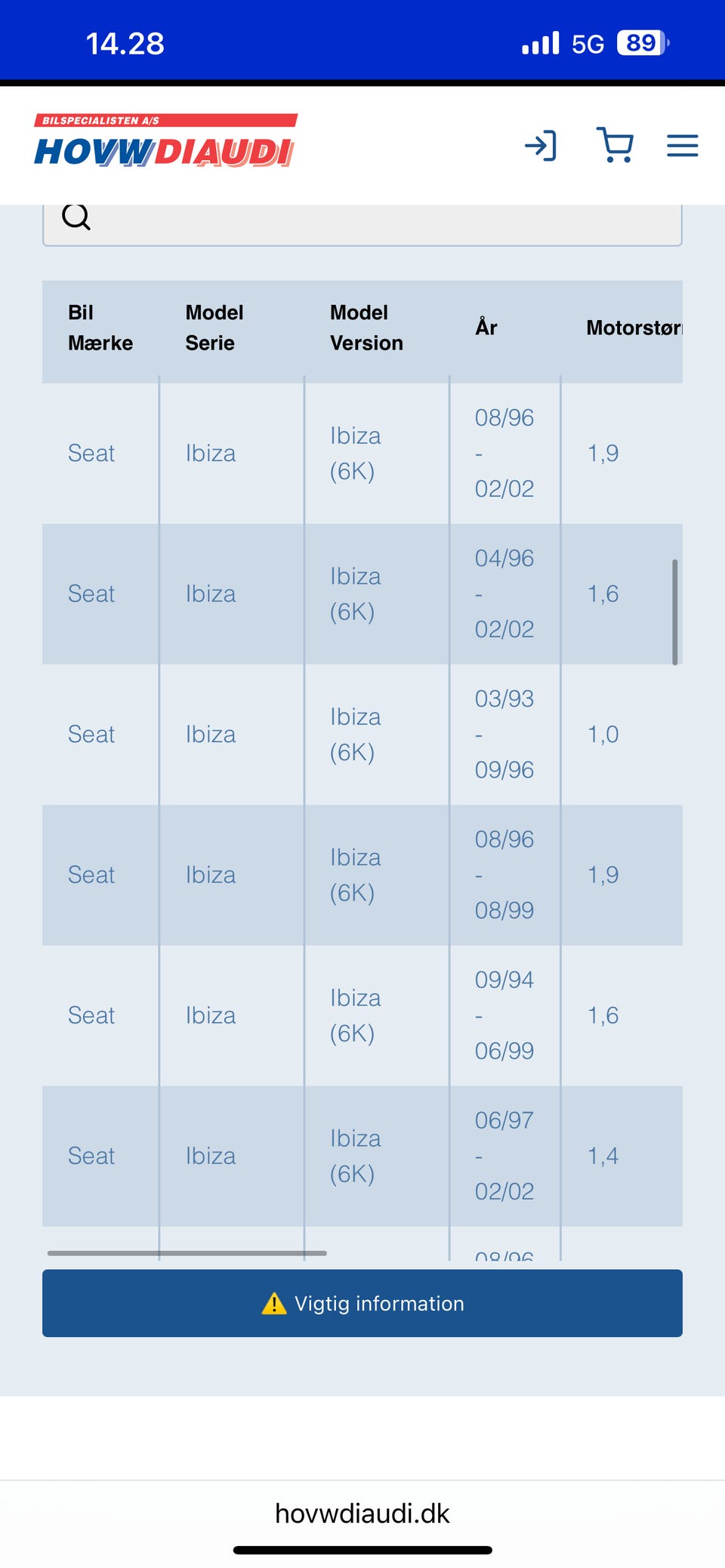This screenshot has width=725, height=1568.
Task: Click the login arrow icon
Action: coord(541,146)
